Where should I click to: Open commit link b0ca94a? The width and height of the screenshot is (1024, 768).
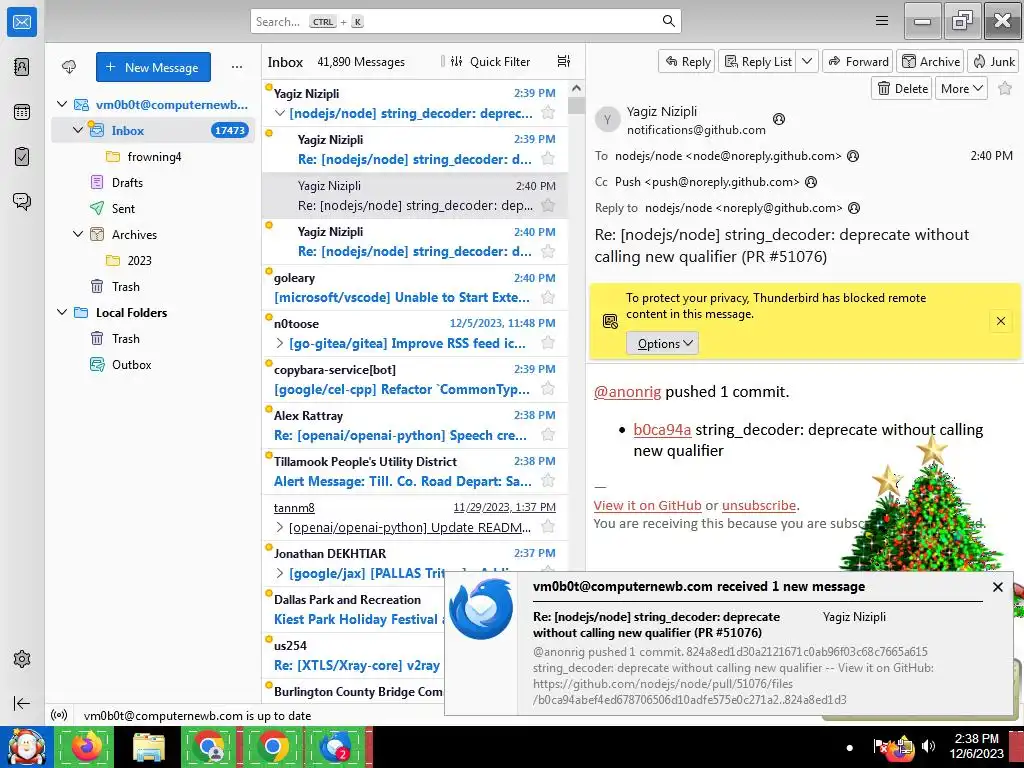click(662, 430)
